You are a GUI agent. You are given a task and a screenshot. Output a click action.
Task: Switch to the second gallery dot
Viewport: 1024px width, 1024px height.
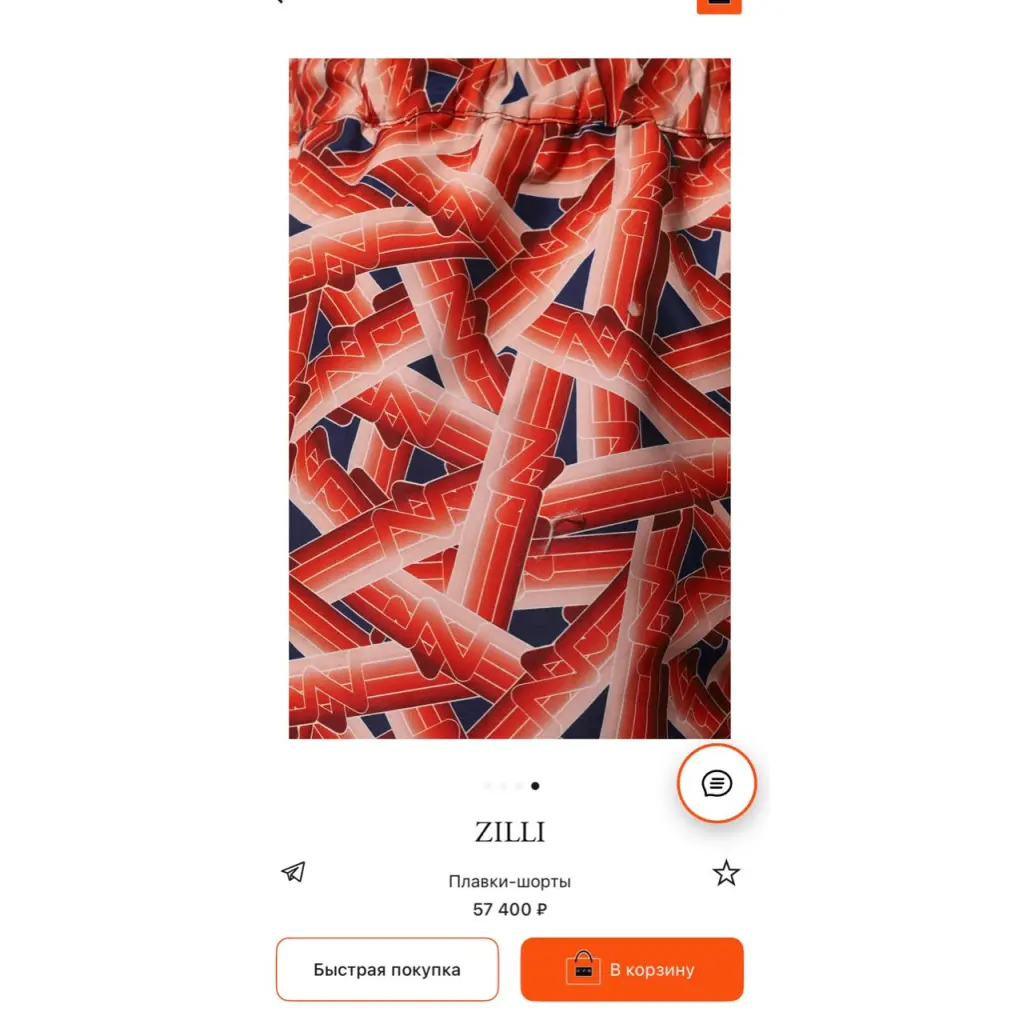click(x=503, y=786)
